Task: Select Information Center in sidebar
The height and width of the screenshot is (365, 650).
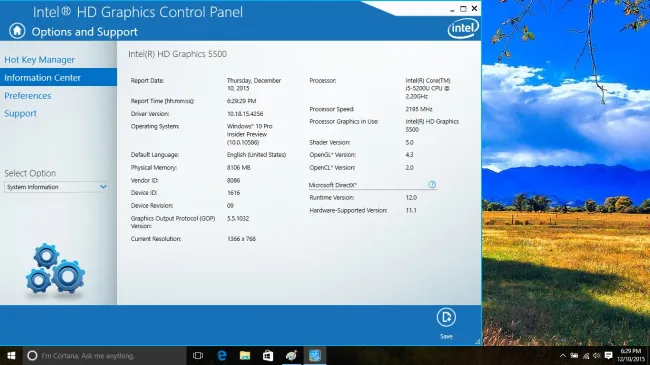Action: (58, 78)
